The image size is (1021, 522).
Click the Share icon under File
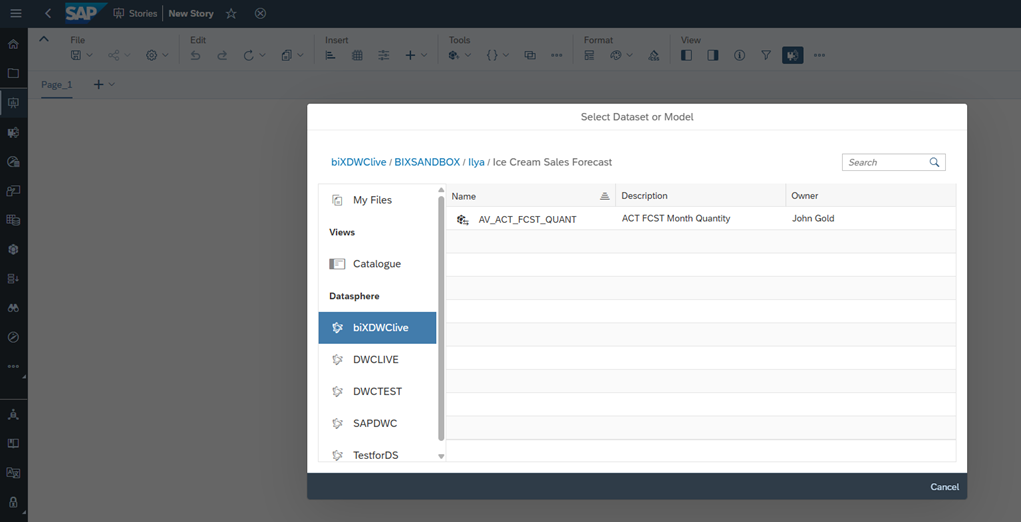pyautogui.click(x=114, y=55)
